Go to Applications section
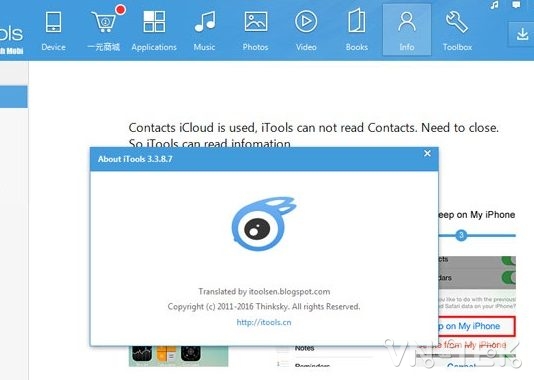 click(x=154, y=31)
